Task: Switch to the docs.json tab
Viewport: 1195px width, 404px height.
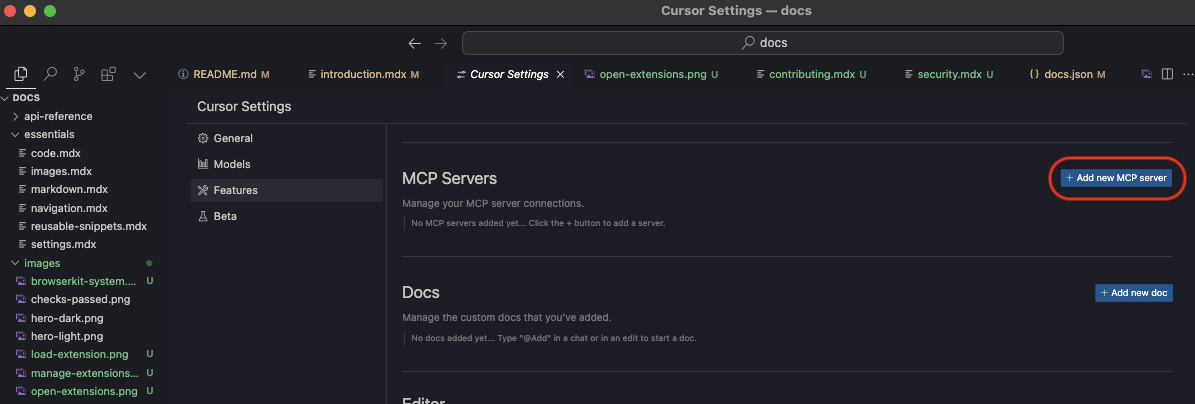Action: (x=1066, y=75)
